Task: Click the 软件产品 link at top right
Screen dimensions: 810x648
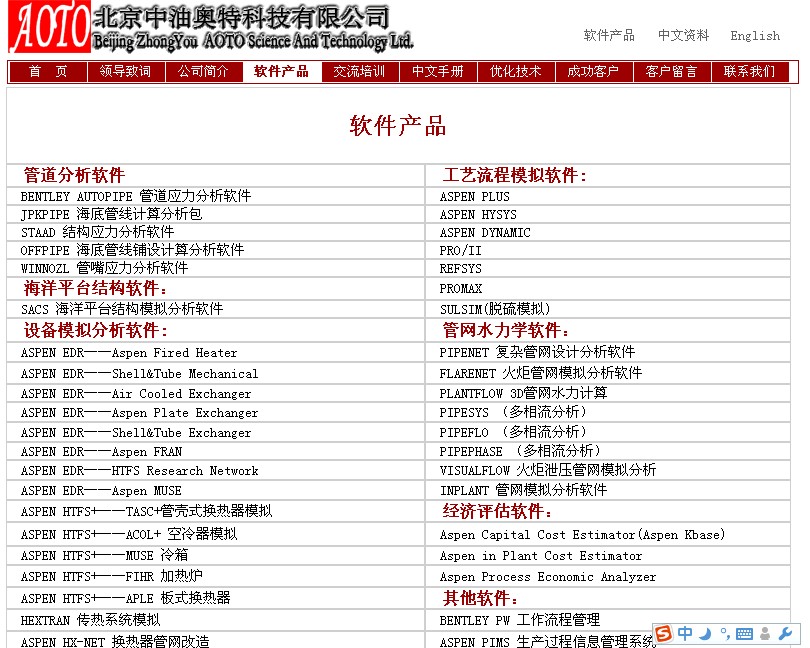Action: 609,36
